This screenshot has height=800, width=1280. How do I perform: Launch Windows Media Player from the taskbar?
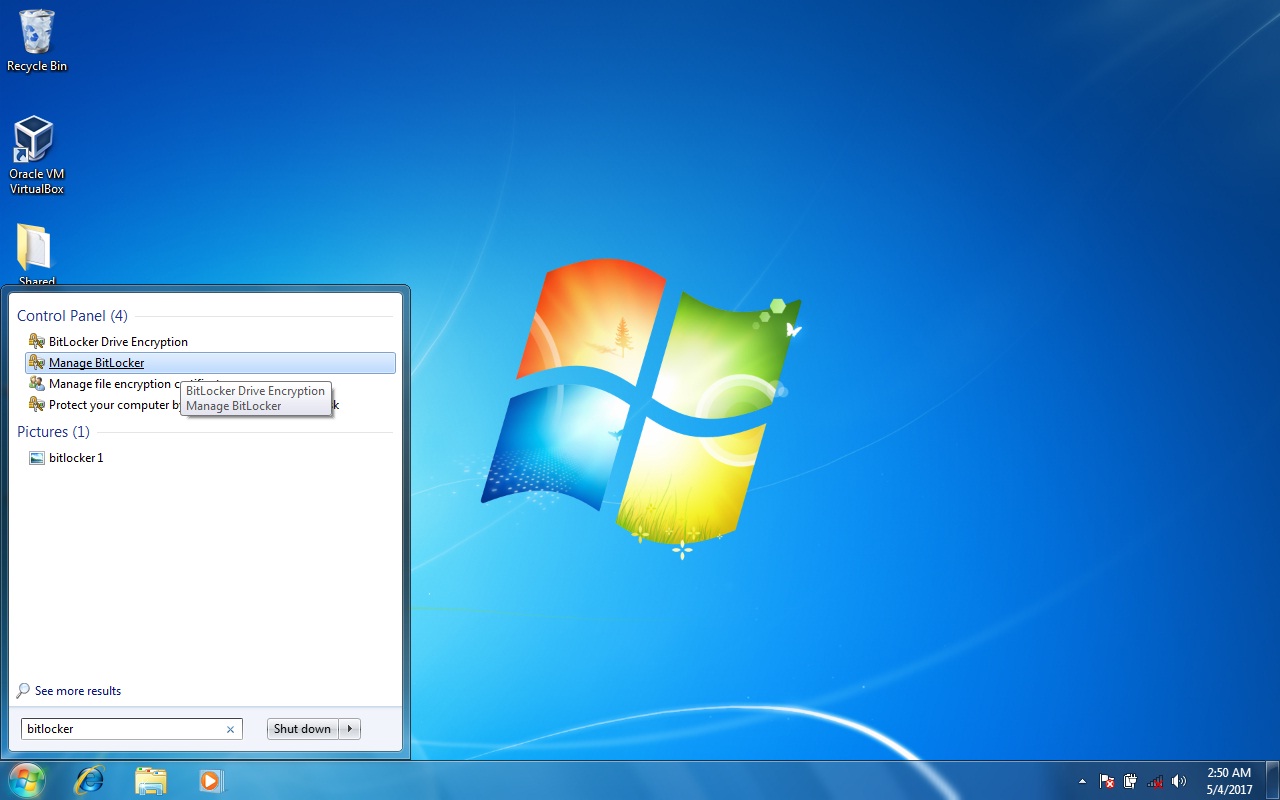210,780
